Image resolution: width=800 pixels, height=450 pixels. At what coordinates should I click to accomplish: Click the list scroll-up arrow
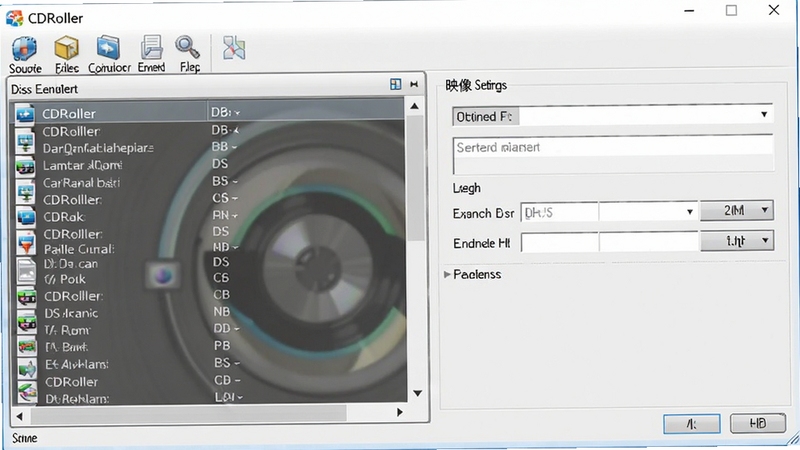(x=415, y=106)
